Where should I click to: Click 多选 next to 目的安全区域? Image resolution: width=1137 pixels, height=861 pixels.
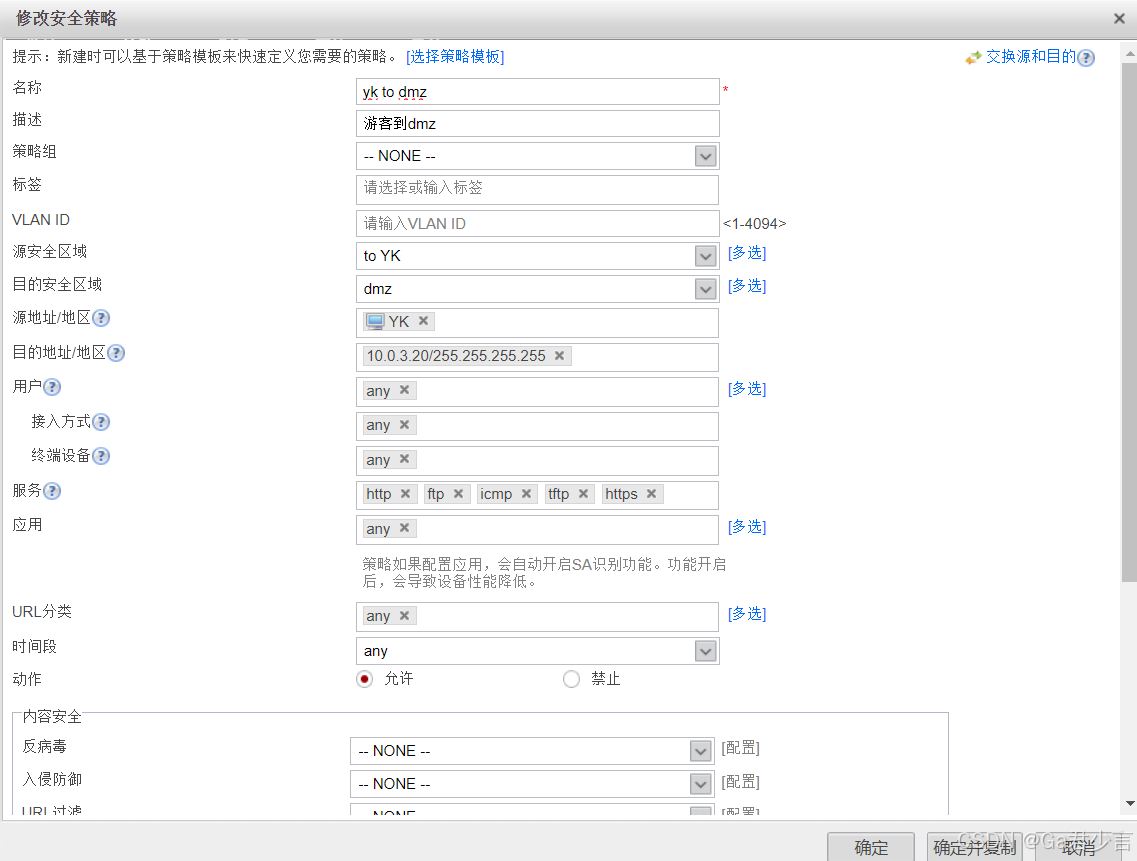[747, 286]
